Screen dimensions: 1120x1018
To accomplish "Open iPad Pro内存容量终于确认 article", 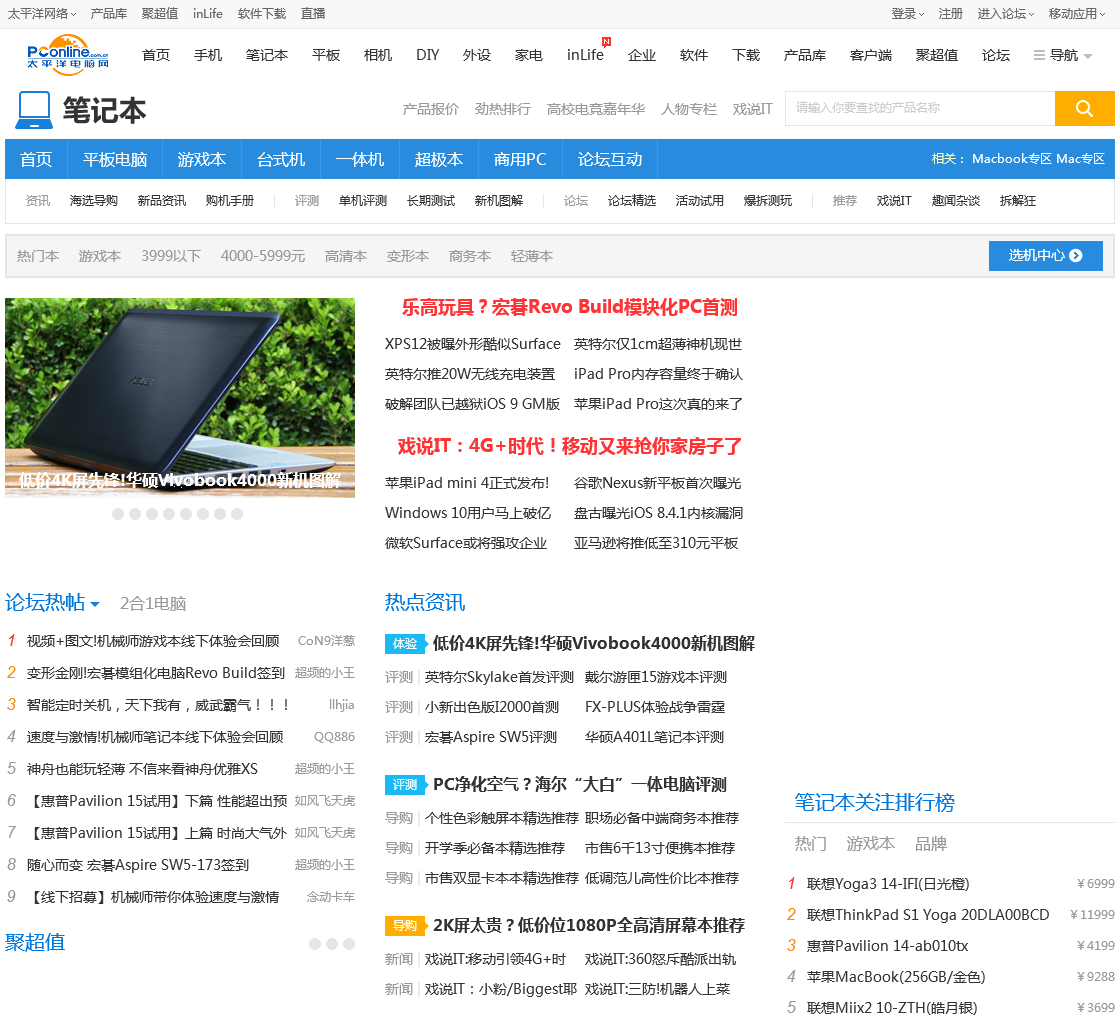I will [x=658, y=374].
